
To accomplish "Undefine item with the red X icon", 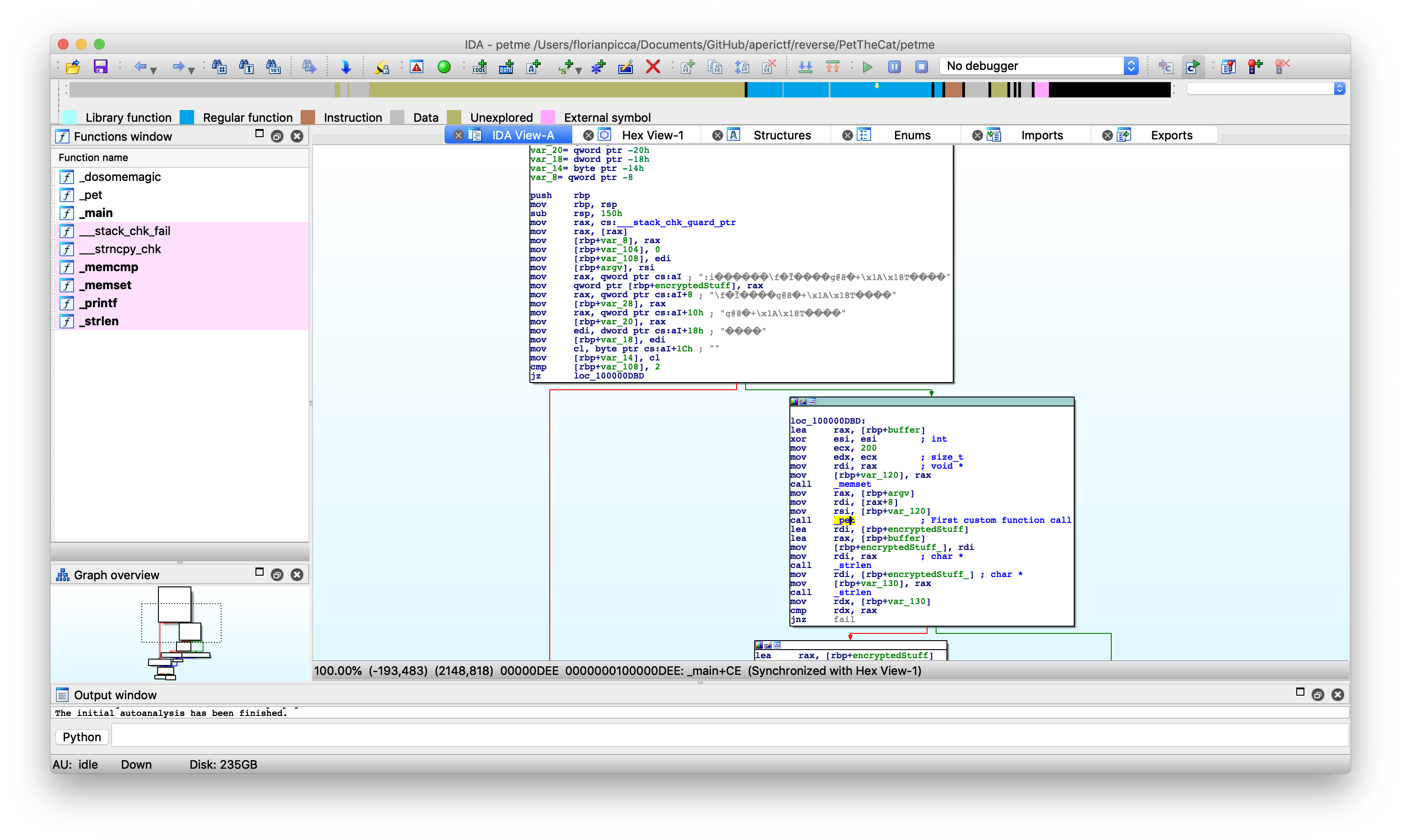I will point(653,67).
